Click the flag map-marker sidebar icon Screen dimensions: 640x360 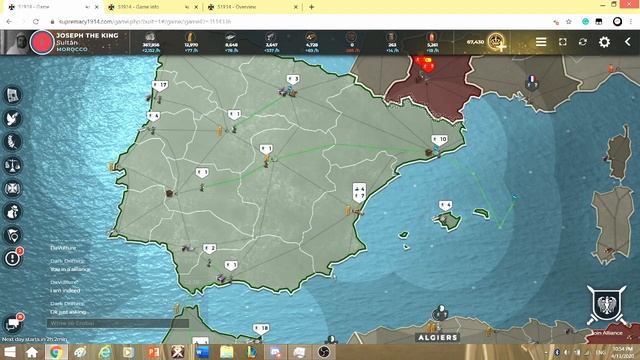(13, 236)
